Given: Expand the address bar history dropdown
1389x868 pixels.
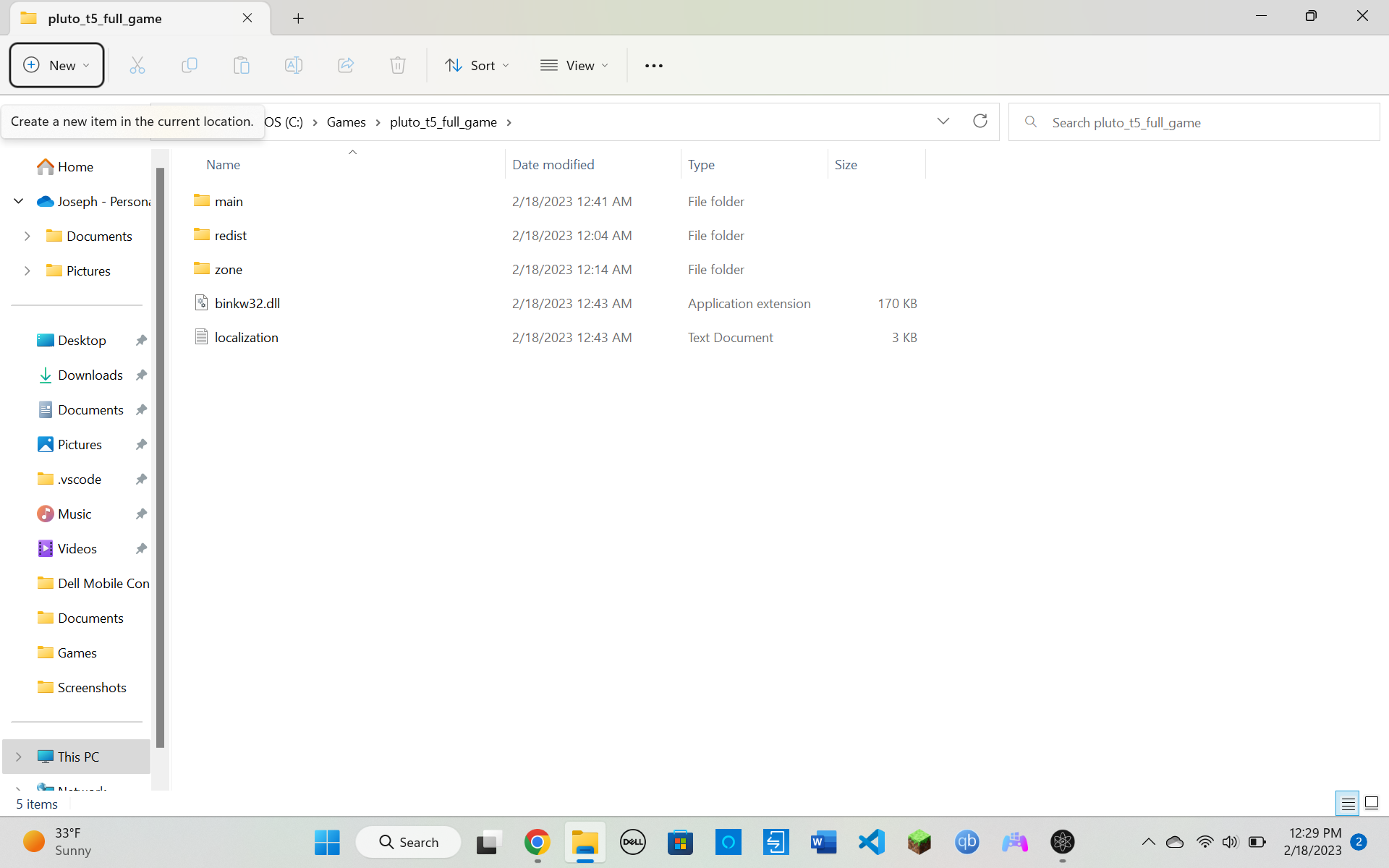Looking at the screenshot, I should point(943,122).
